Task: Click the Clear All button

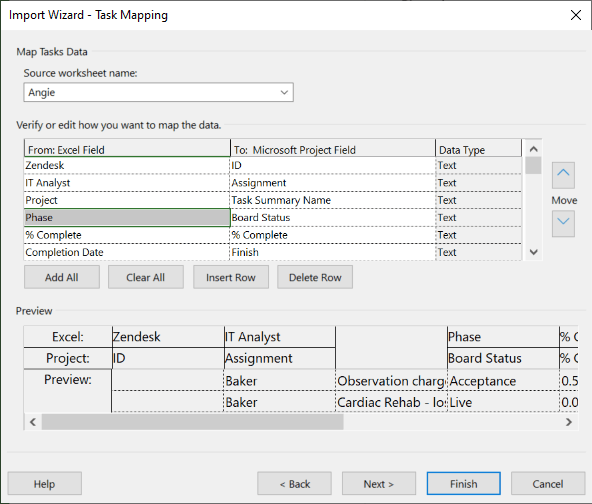Action: point(146,277)
